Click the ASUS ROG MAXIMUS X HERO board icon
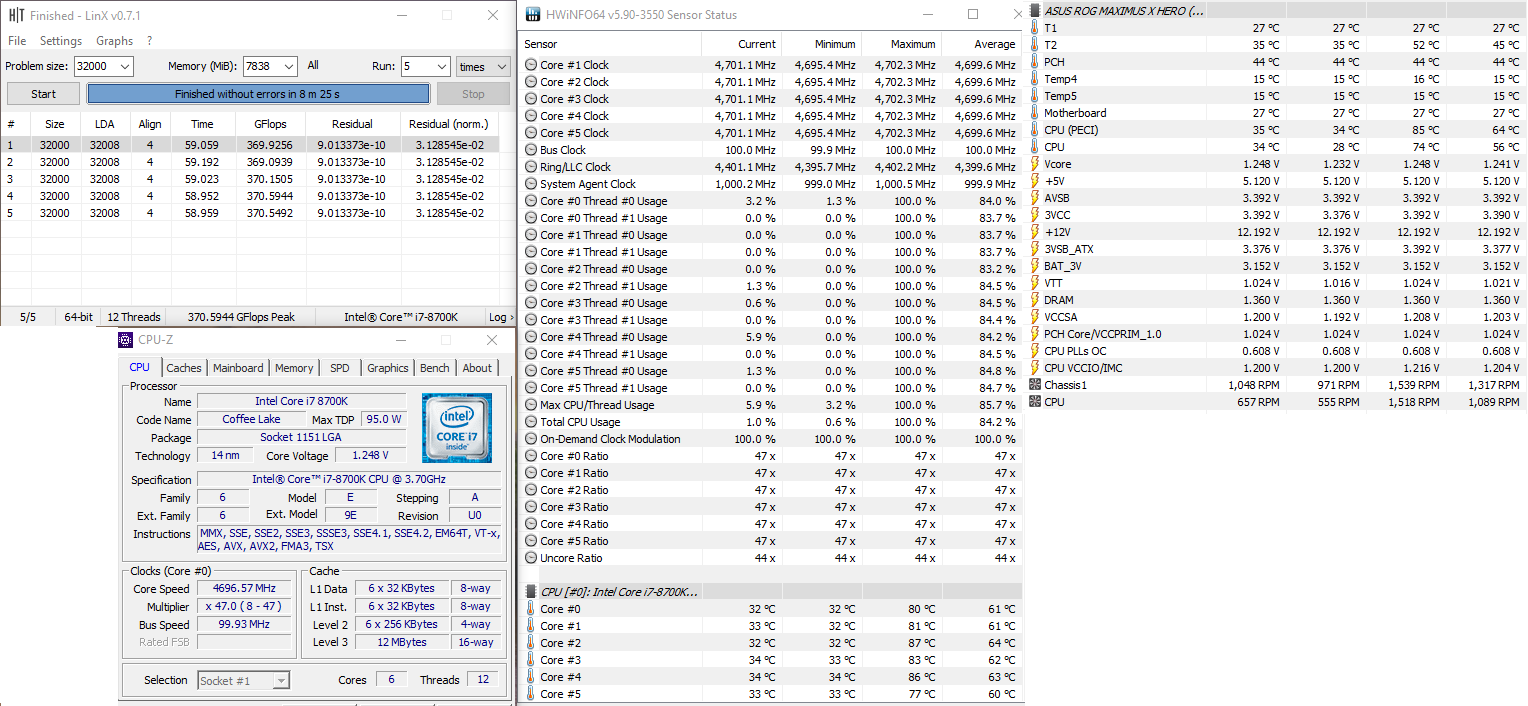The height and width of the screenshot is (706, 1528). tap(1035, 10)
